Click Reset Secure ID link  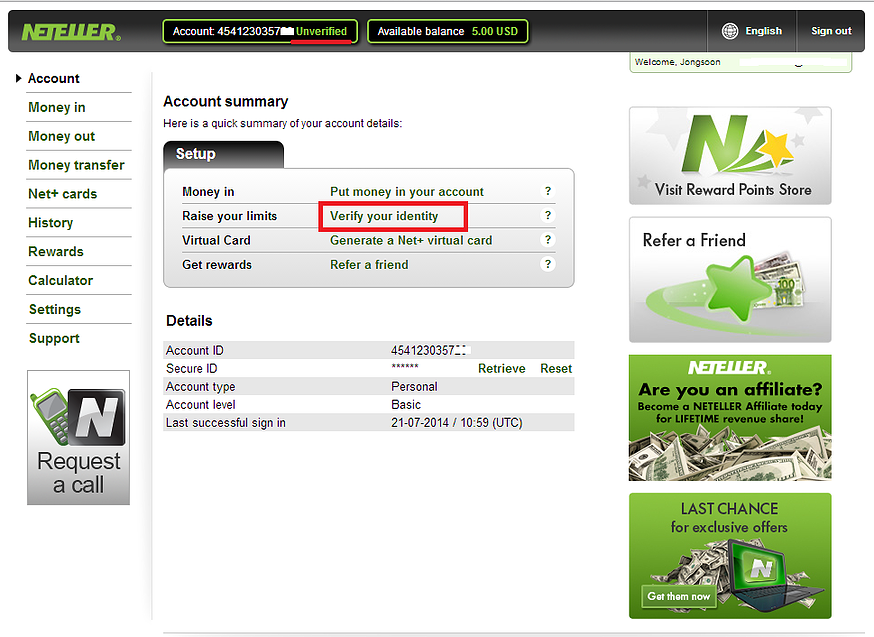click(x=556, y=368)
